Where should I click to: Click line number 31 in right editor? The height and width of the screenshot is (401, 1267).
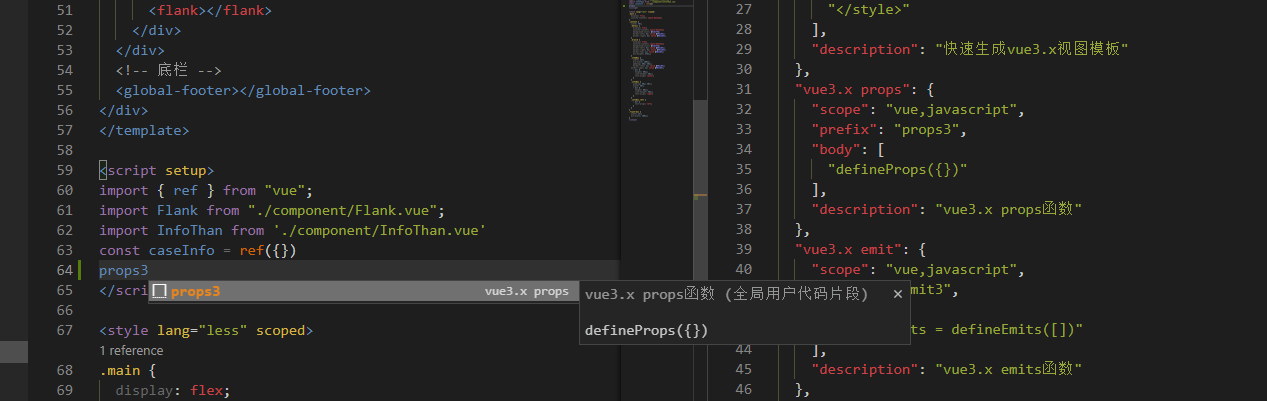click(x=742, y=89)
